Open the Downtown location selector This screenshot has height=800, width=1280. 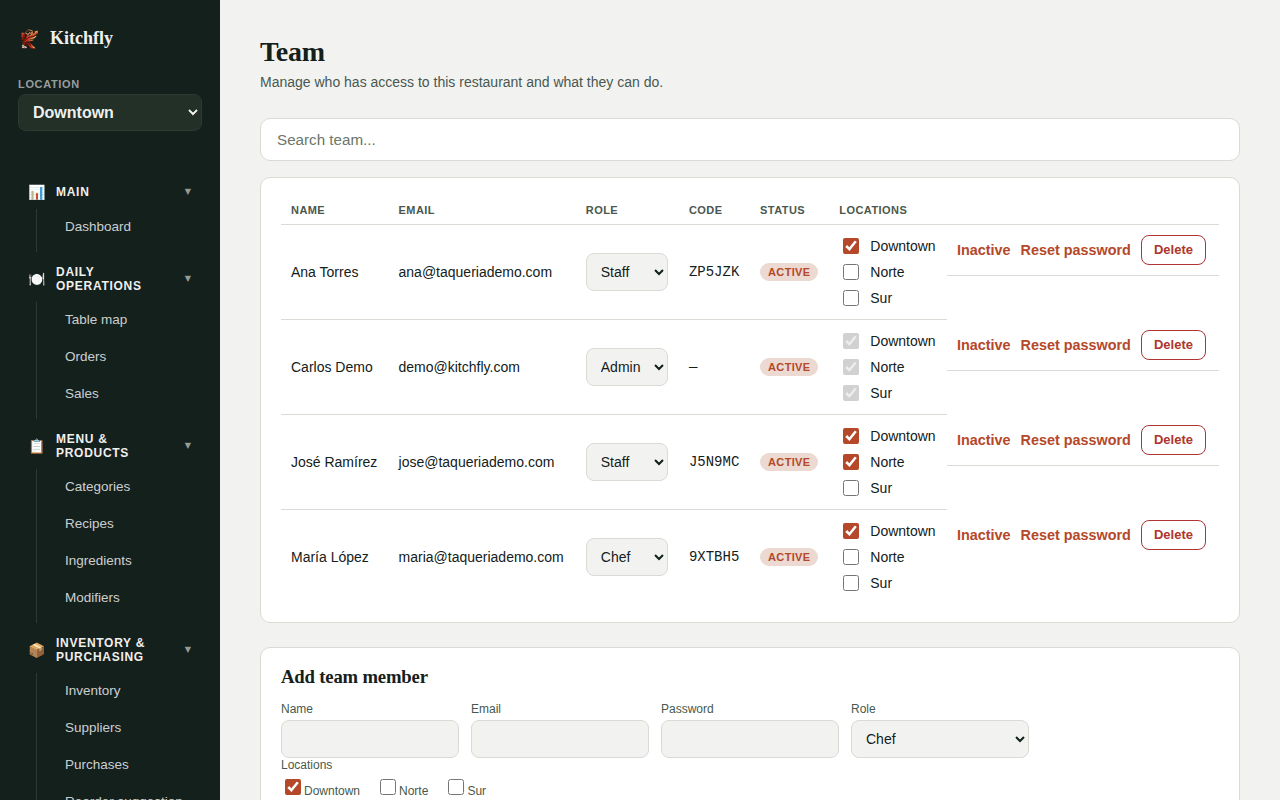(x=110, y=112)
